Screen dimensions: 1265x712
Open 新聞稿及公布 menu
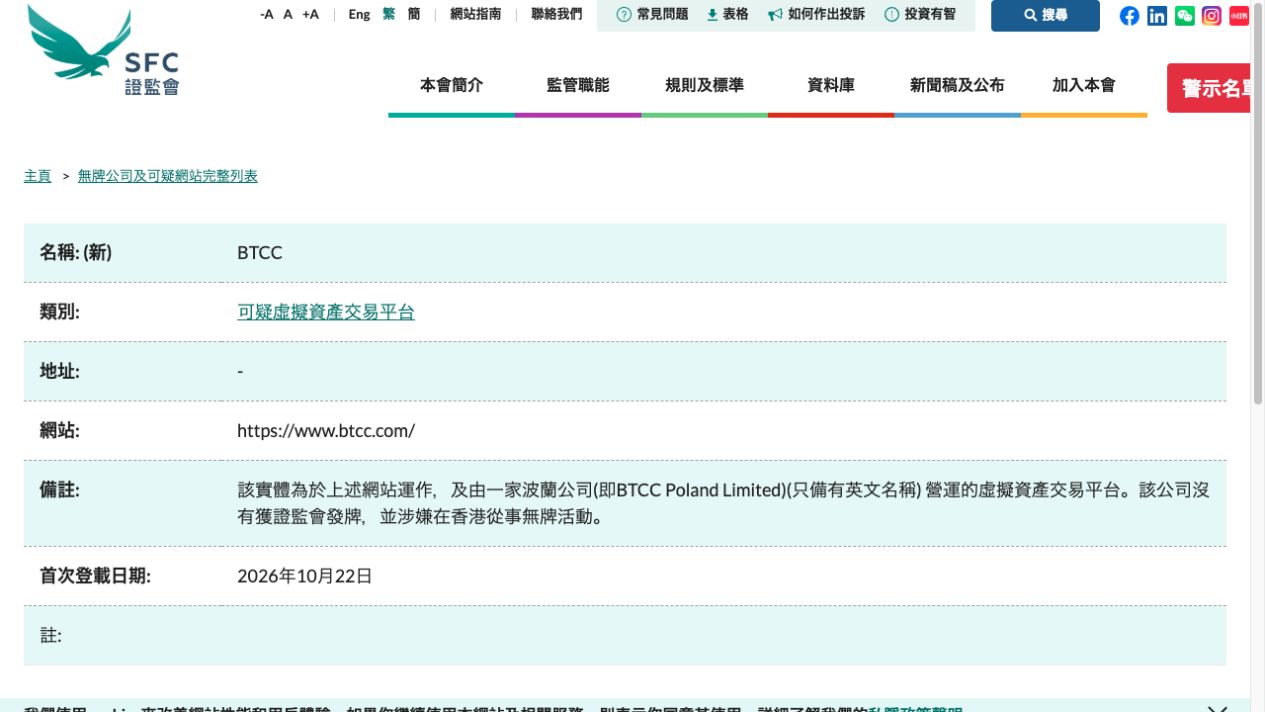coord(957,86)
